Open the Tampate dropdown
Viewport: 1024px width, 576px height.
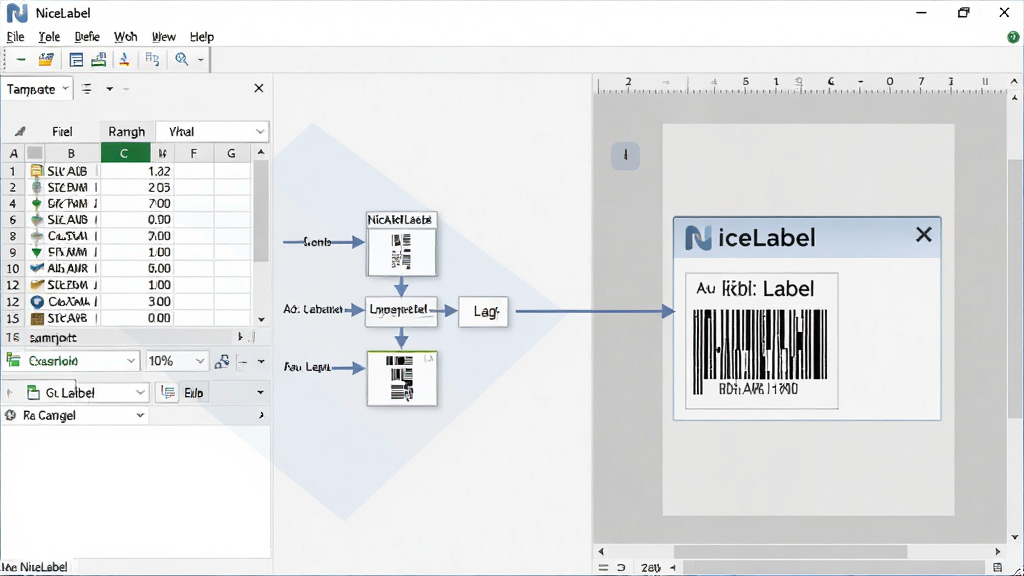65,88
